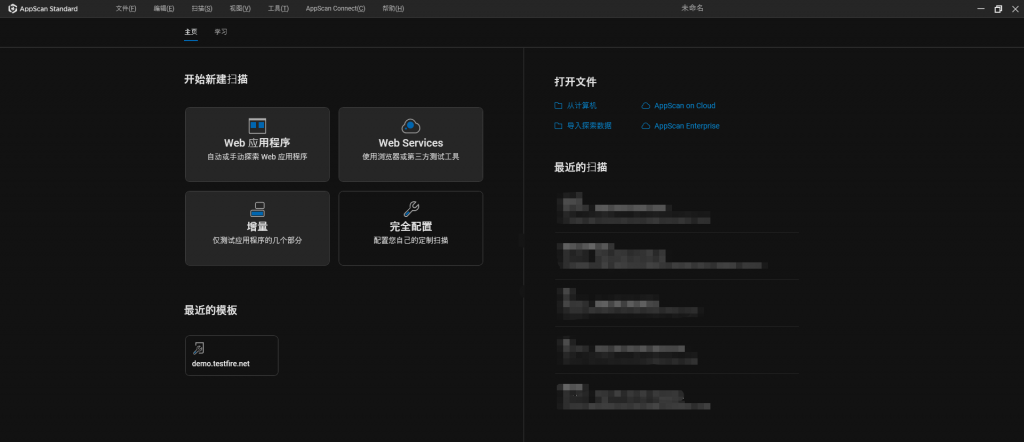Restore down the AppScan window
This screenshot has height=442, width=1024.
point(998,8)
